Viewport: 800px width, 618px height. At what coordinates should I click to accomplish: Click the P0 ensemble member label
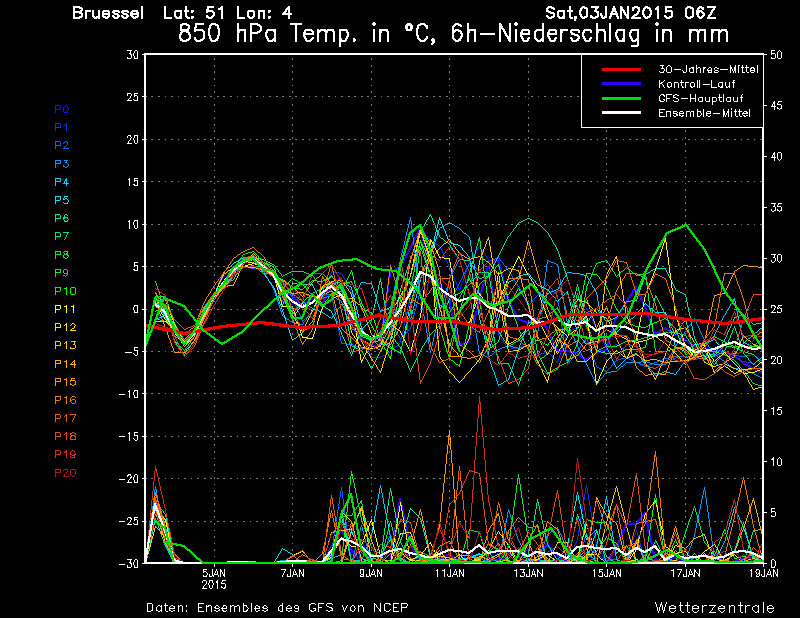62,109
